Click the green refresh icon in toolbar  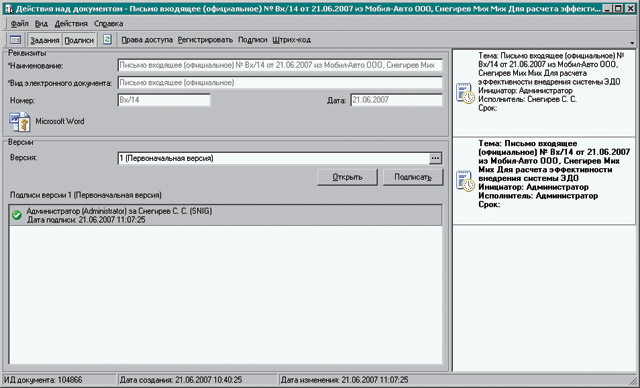click(107, 40)
